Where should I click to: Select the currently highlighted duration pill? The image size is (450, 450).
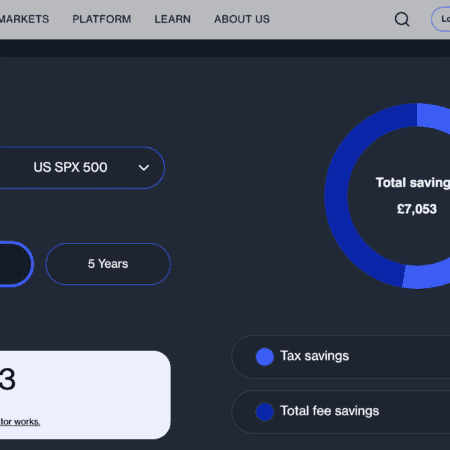(x=16, y=264)
